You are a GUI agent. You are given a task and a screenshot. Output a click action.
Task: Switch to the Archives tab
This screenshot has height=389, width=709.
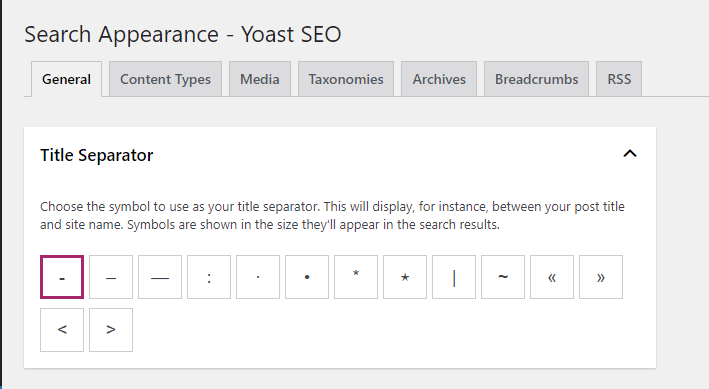439,79
